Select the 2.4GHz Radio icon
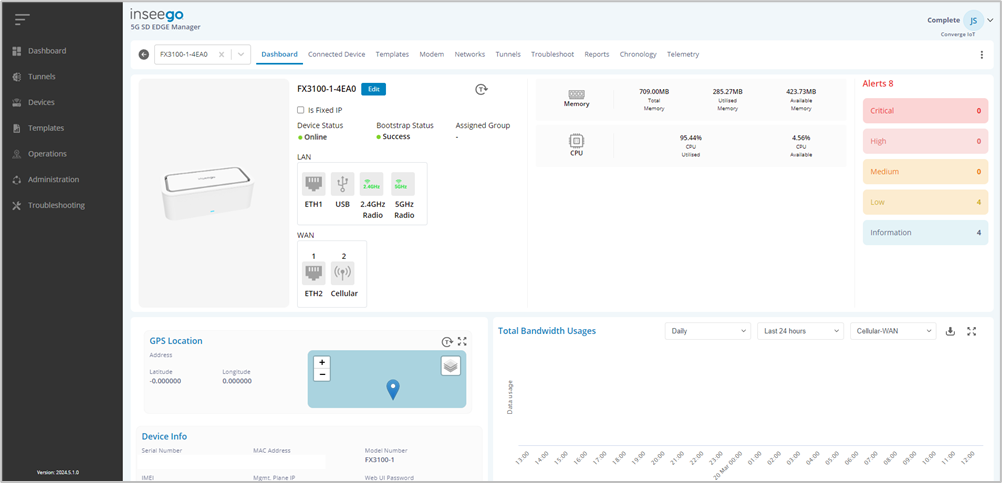The image size is (1002, 483). [x=372, y=184]
